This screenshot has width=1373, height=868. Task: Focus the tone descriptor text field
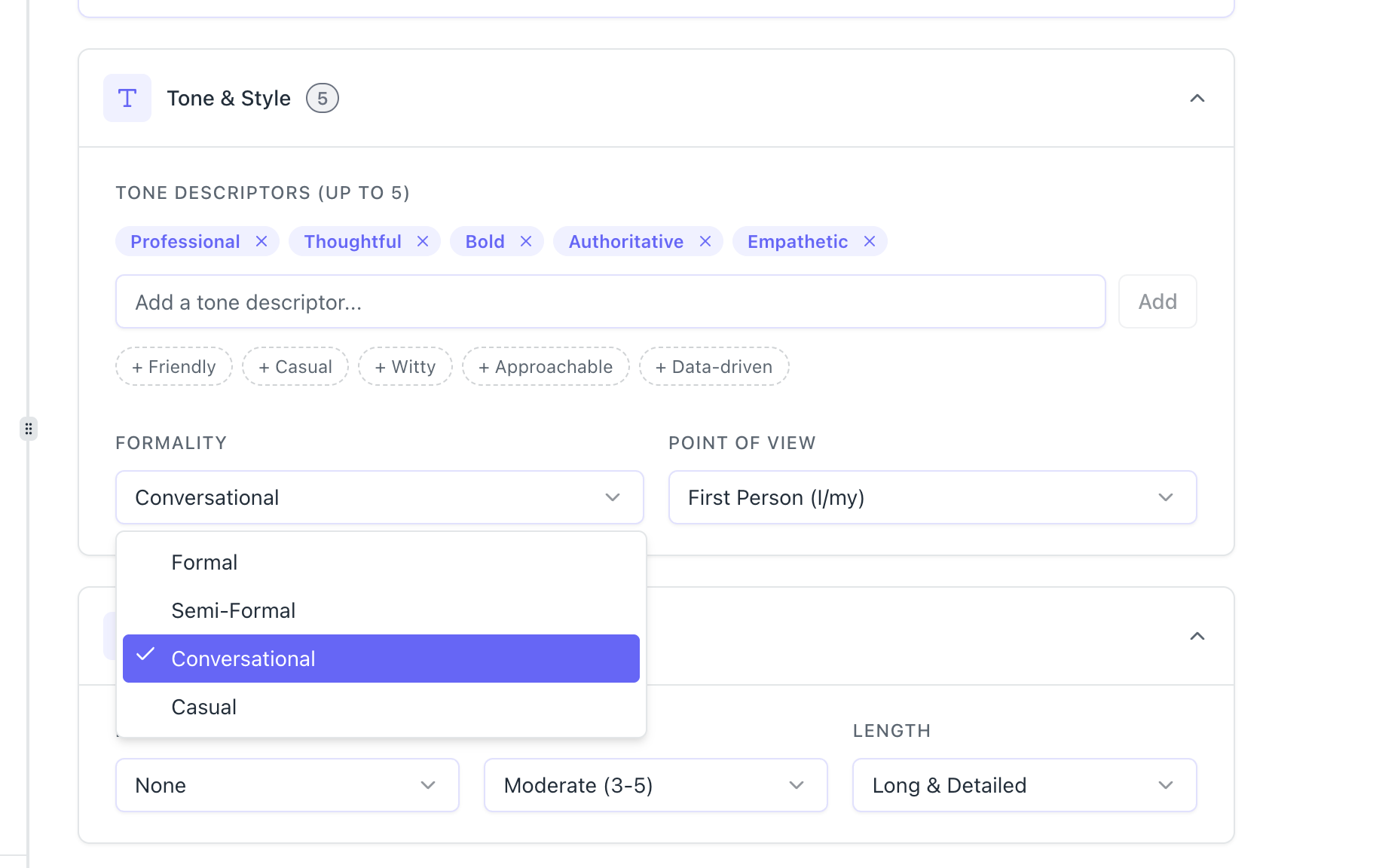pyautogui.click(x=610, y=301)
